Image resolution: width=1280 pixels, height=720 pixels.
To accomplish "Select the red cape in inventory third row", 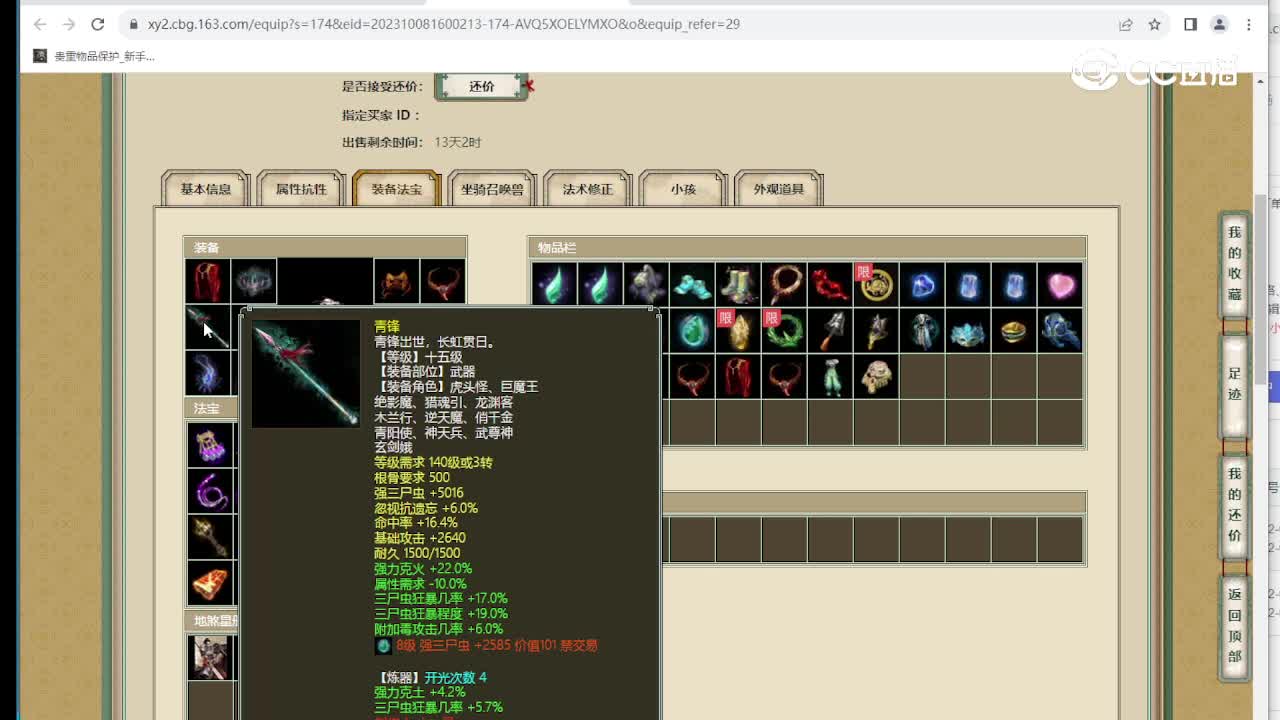I will [x=737, y=376].
